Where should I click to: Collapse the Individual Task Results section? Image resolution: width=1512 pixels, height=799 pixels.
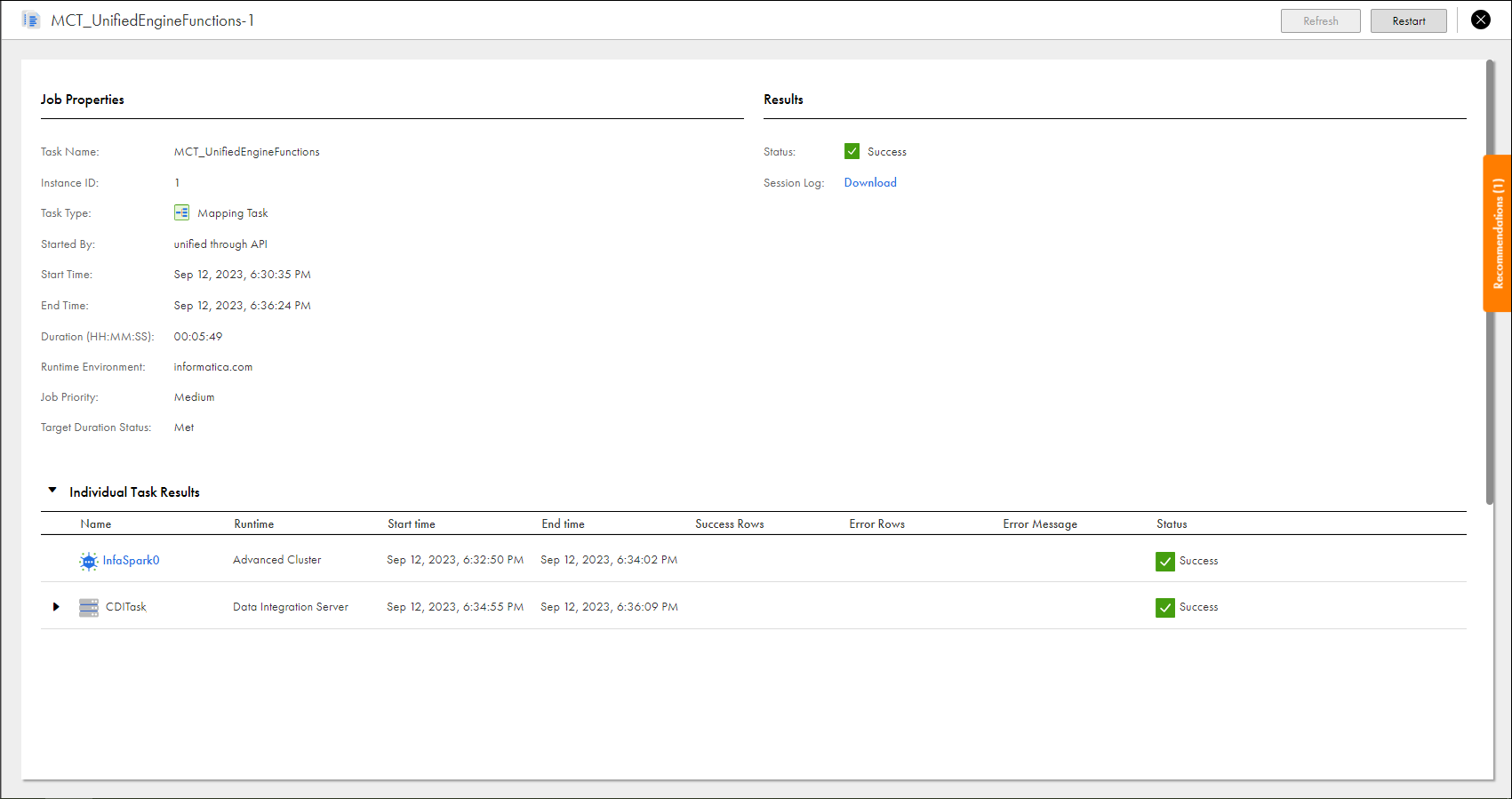click(52, 490)
